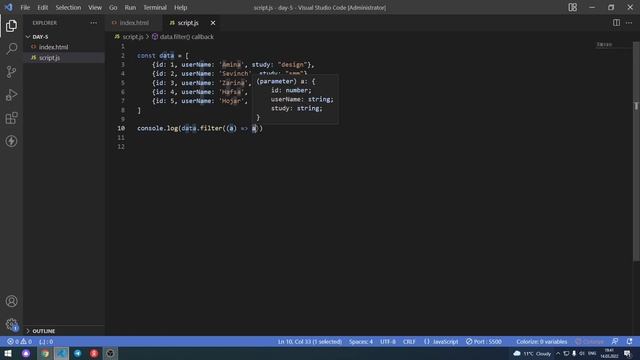Open the Extensions view

[x=11, y=118]
